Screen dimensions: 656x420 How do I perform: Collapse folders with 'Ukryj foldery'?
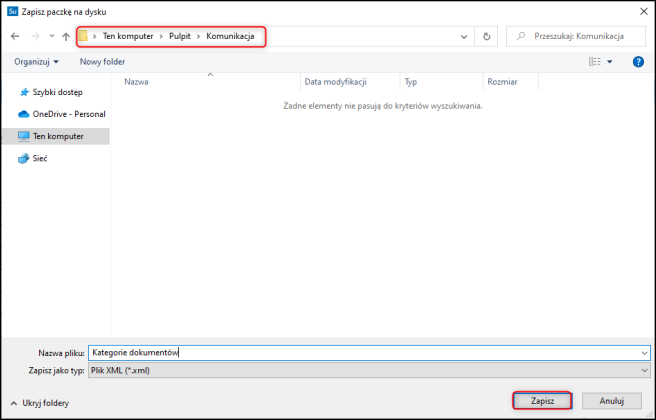(39, 403)
